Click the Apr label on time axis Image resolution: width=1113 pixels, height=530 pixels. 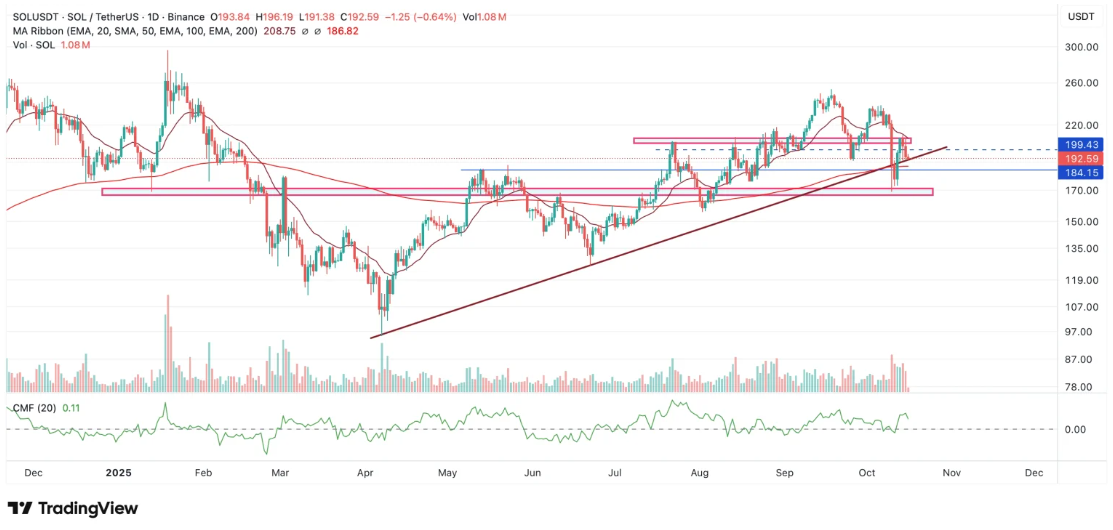(366, 472)
